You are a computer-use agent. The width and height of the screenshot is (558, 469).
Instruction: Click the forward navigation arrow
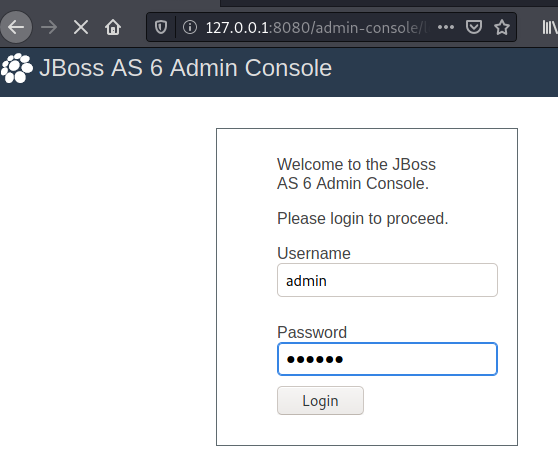49,27
